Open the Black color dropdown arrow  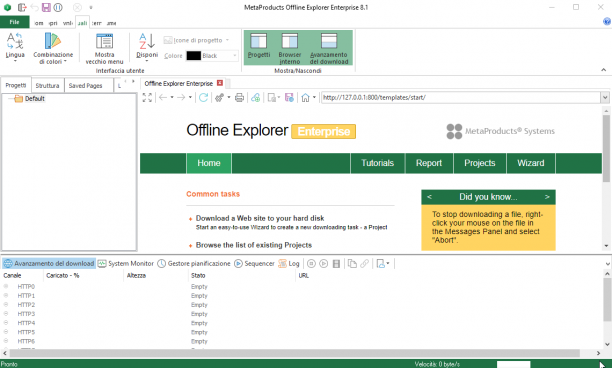coord(235,56)
